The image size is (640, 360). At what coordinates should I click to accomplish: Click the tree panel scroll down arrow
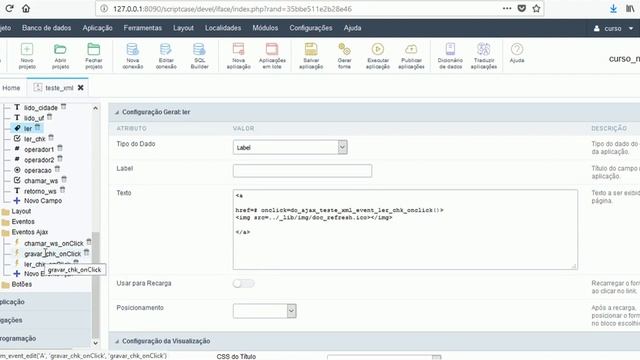[96, 343]
